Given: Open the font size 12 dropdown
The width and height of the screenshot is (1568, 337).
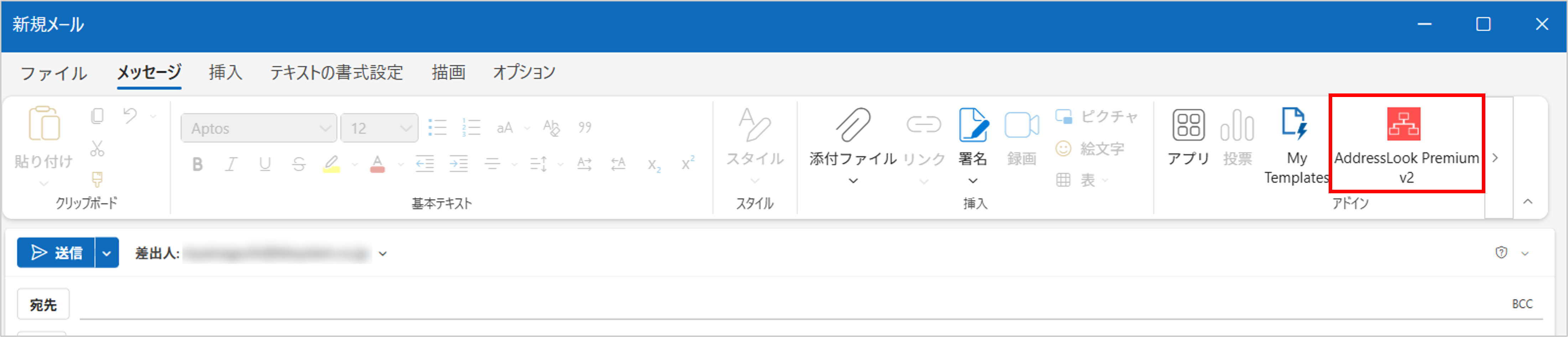Looking at the screenshot, I should [x=379, y=128].
